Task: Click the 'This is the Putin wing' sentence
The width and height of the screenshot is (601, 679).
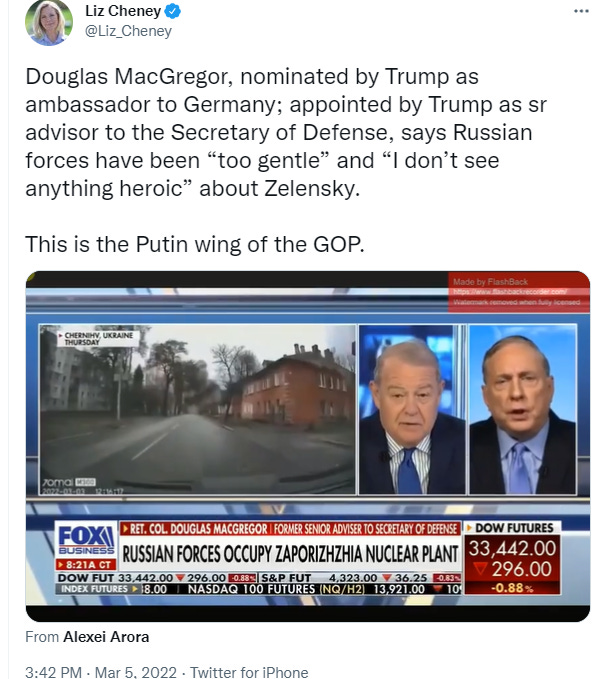Action: (x=195, y=244)
